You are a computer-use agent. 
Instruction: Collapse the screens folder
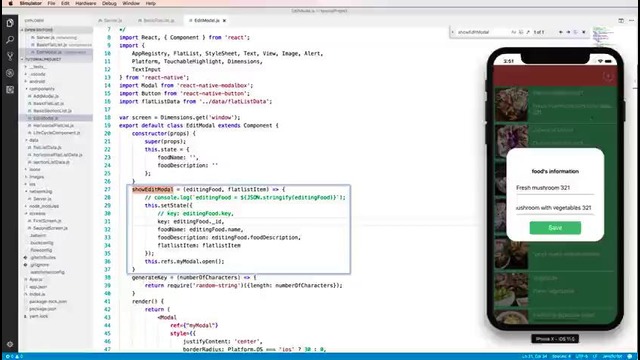(x=38, y=213)
